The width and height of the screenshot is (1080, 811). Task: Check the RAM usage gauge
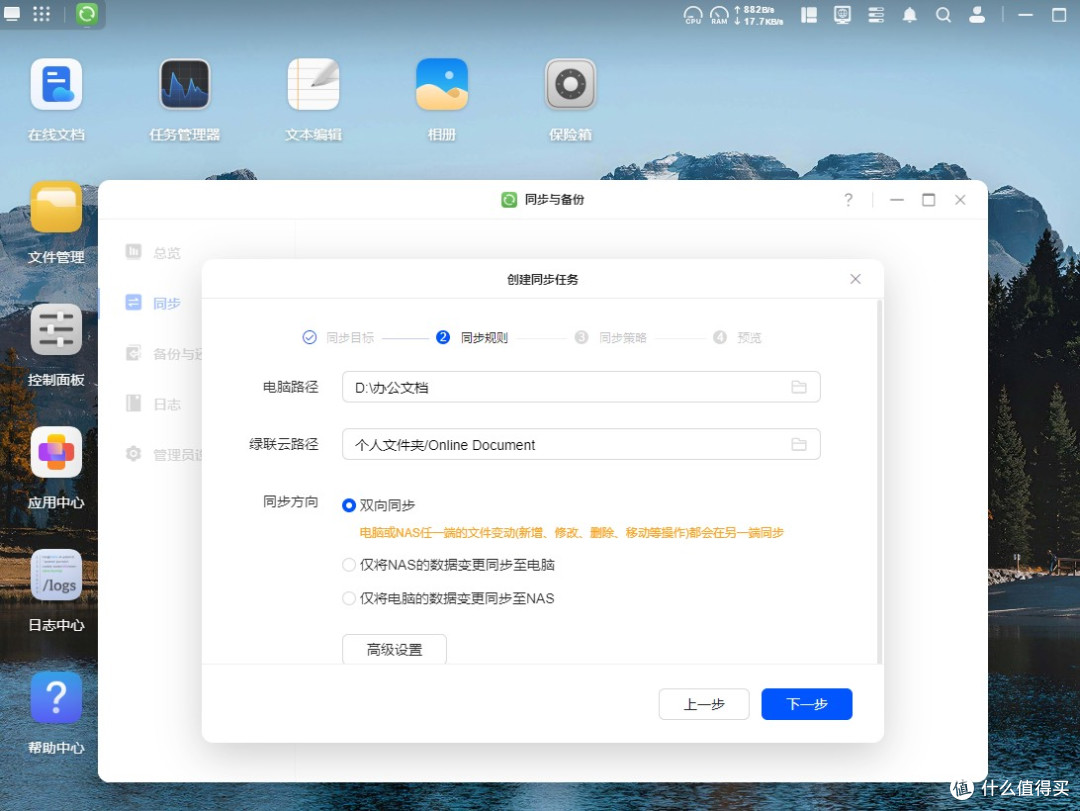(x=719, y=15)
